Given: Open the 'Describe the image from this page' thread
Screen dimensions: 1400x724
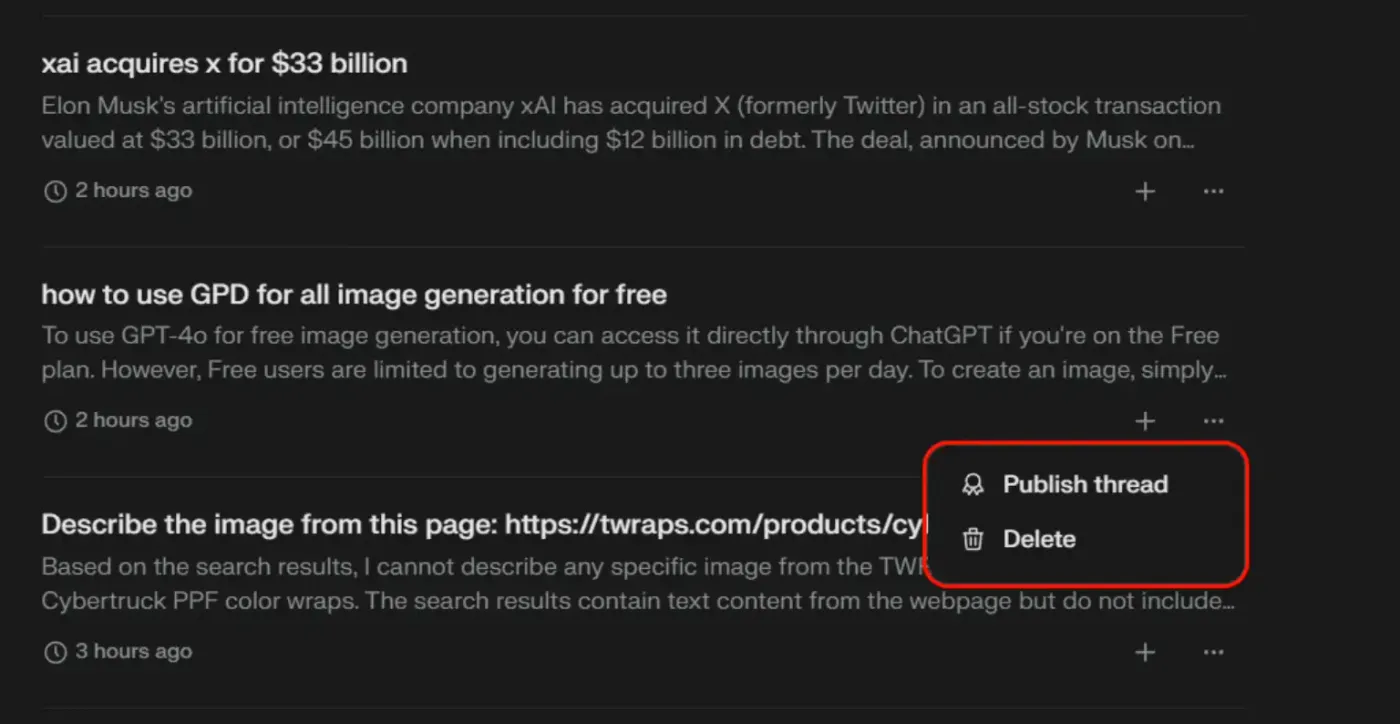Looking at the screenshot, I should [x=485, y=525].
